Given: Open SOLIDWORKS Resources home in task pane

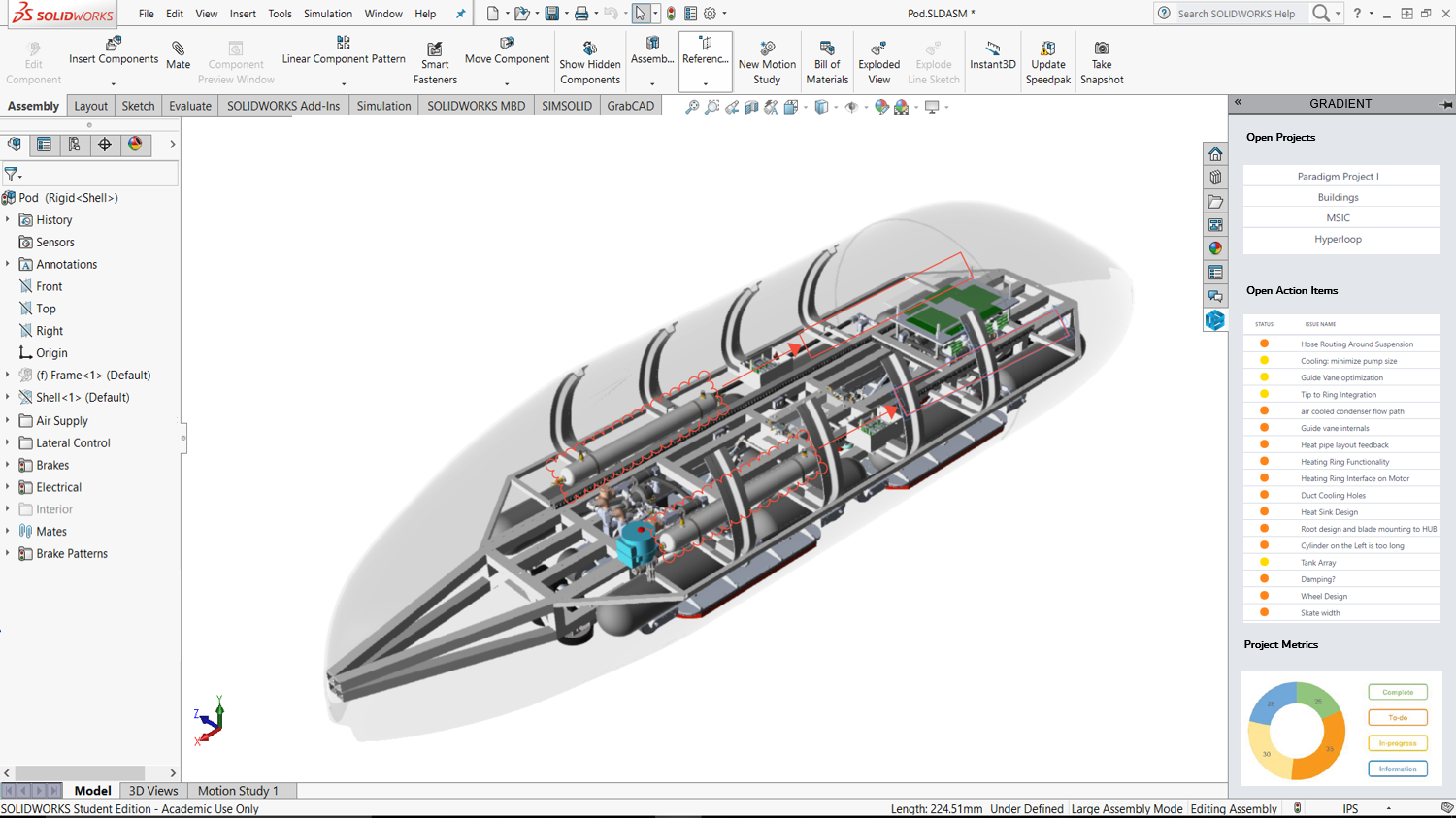Looking at the screenshot, I should (x=1215, y=154).
